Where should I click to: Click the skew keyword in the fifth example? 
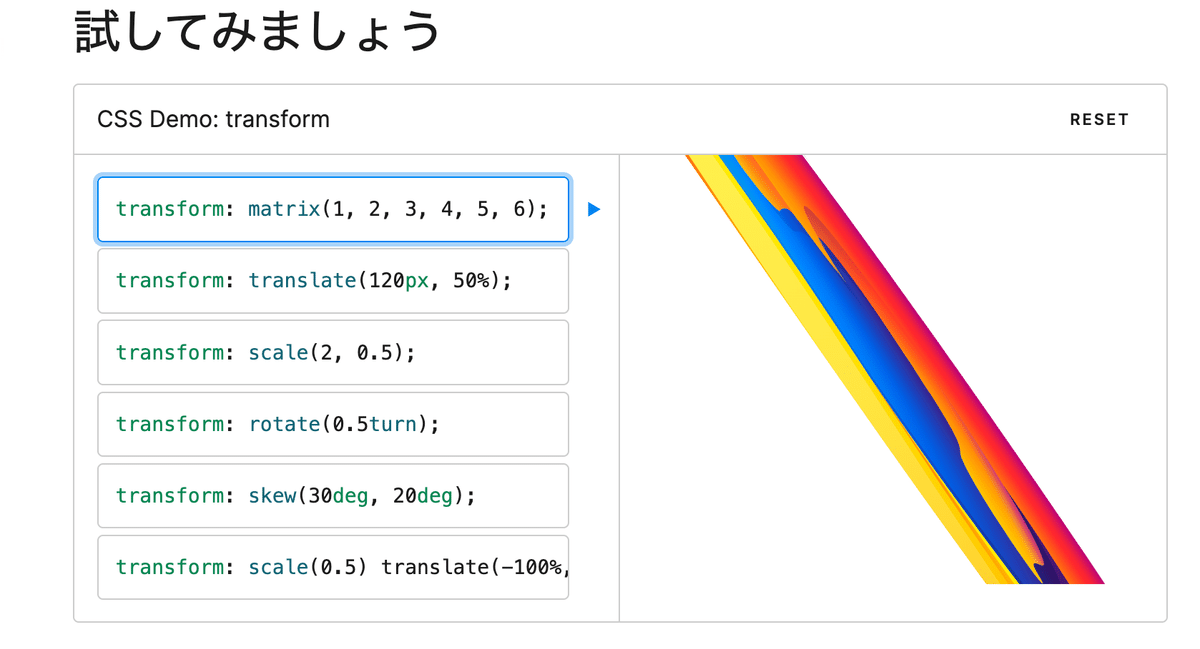[275, 495]
